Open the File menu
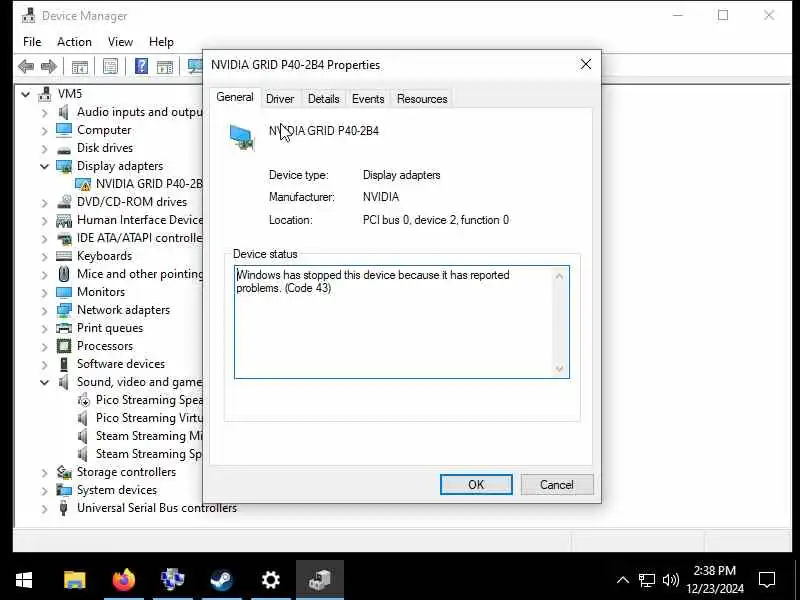The height and width of the screenshot is (600, 800). pos(32,42)
